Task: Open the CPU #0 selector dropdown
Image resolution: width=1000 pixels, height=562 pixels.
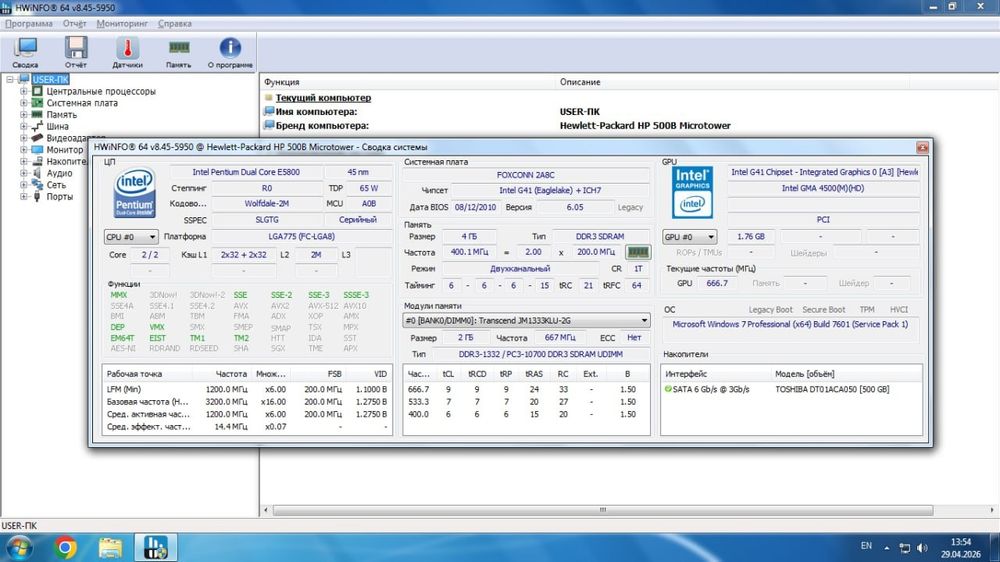Action: click(131, 237)
